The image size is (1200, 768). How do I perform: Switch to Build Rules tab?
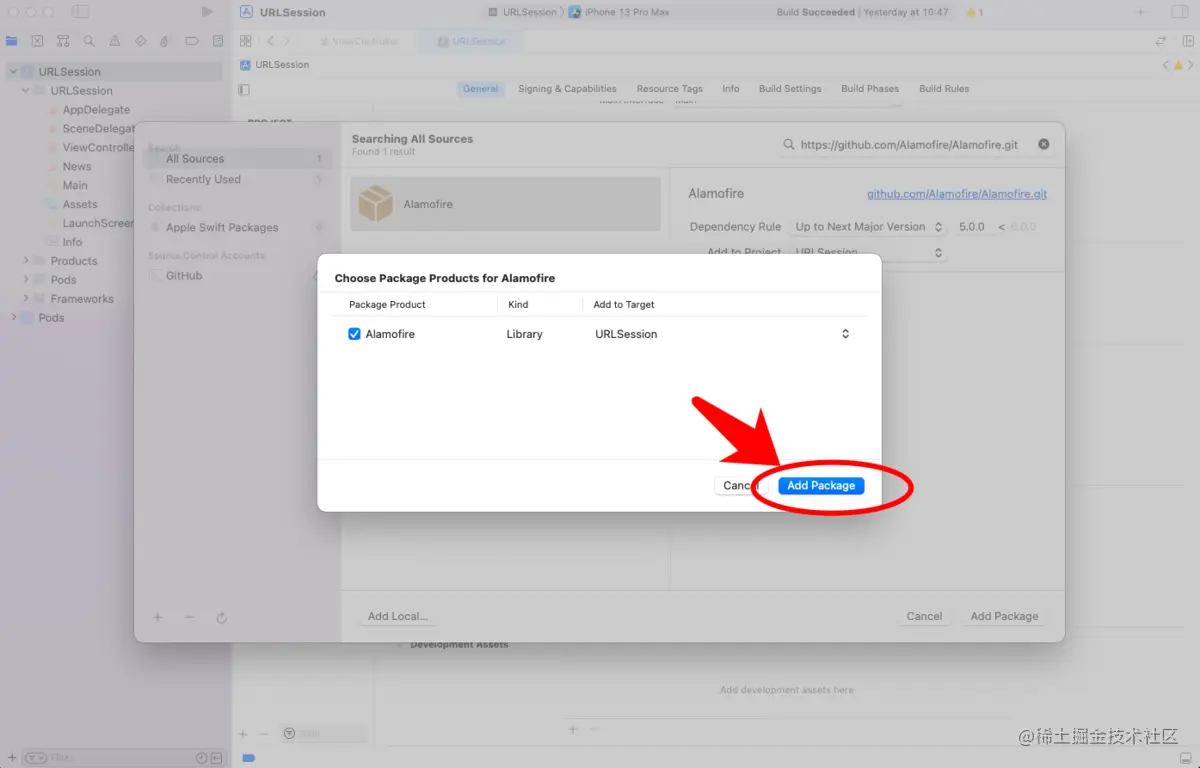(944, 89)
